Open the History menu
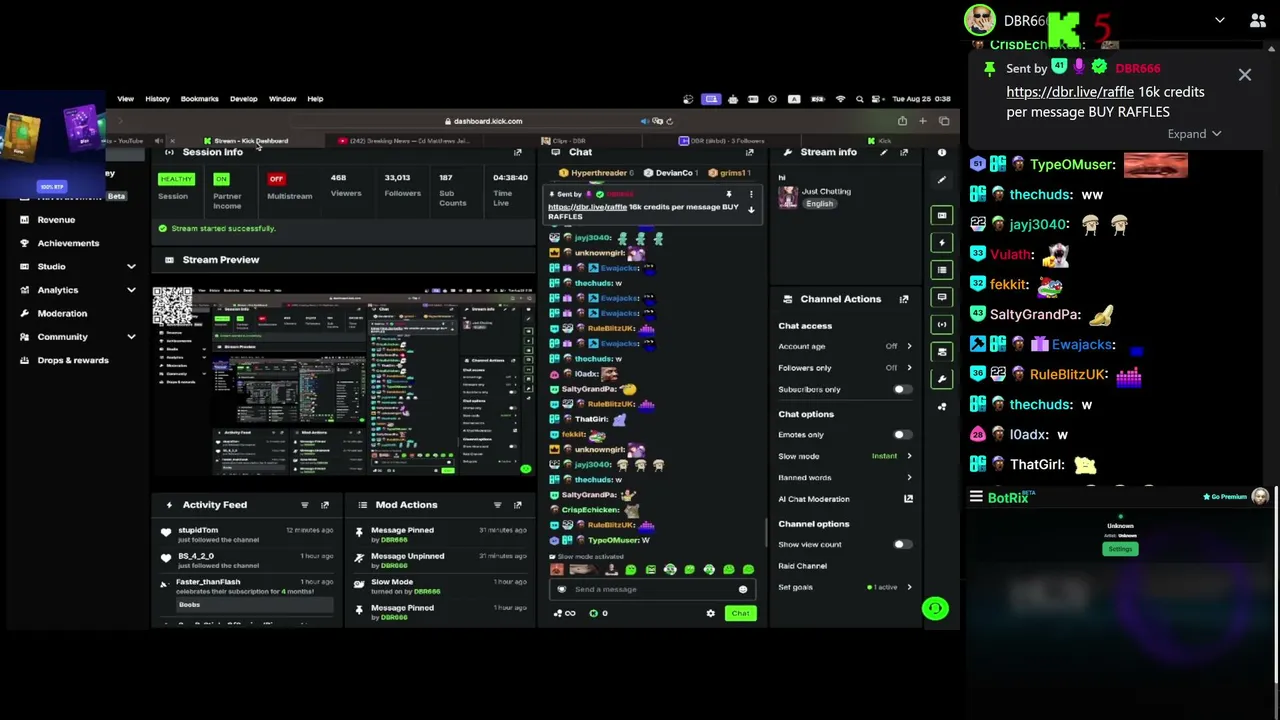1280x720 pixels. click(157, 99)
